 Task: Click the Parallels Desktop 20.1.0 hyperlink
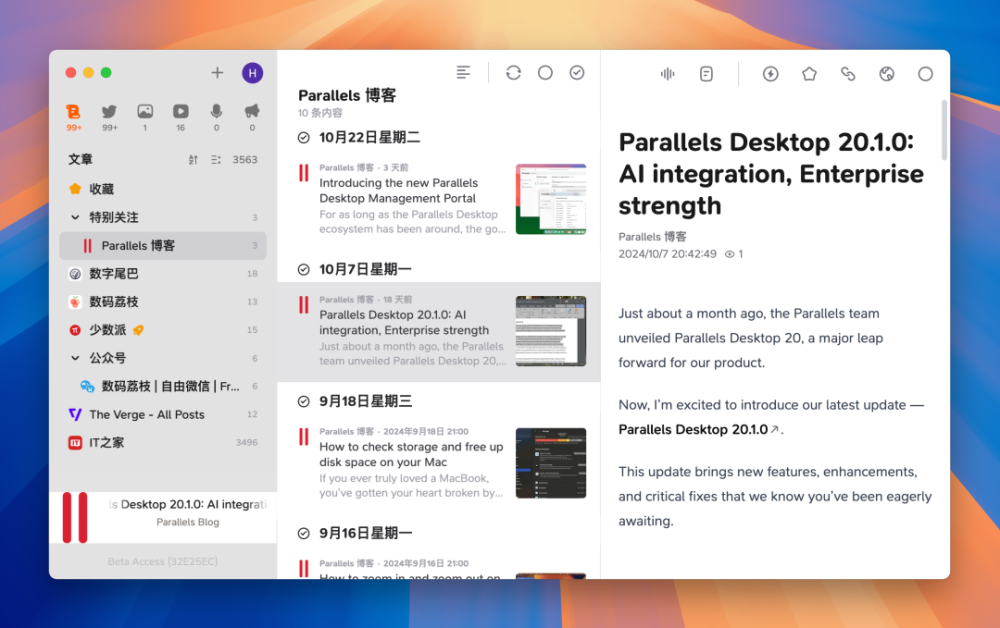pos(698,430)
